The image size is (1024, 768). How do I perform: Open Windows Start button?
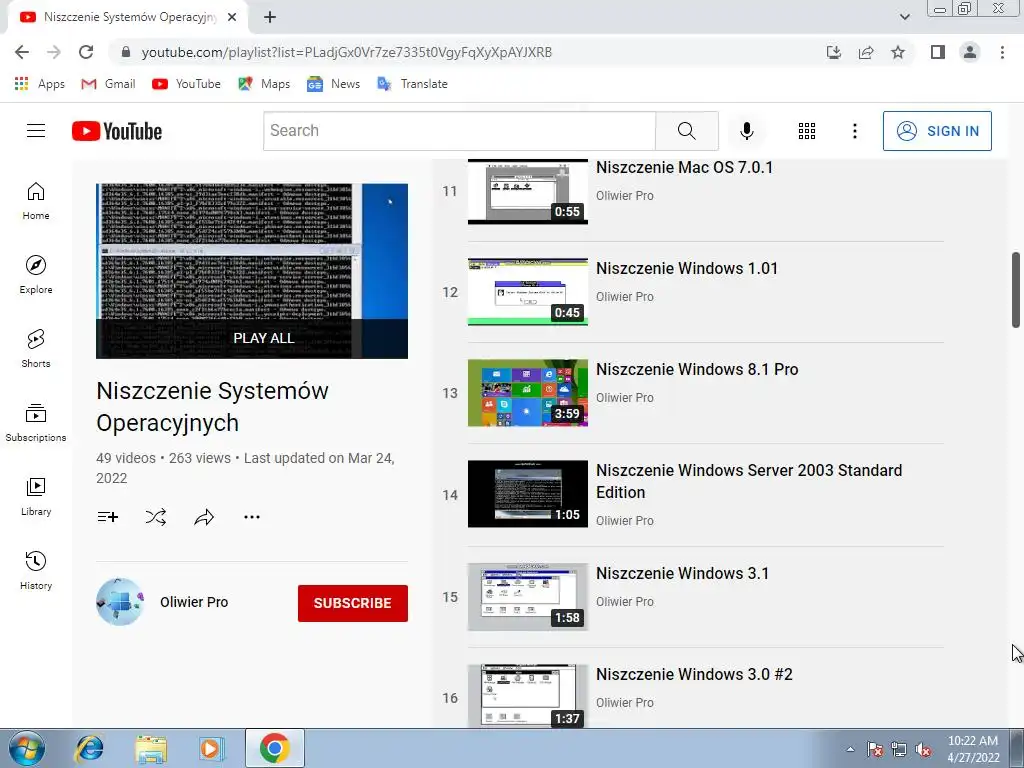point(25,748)
